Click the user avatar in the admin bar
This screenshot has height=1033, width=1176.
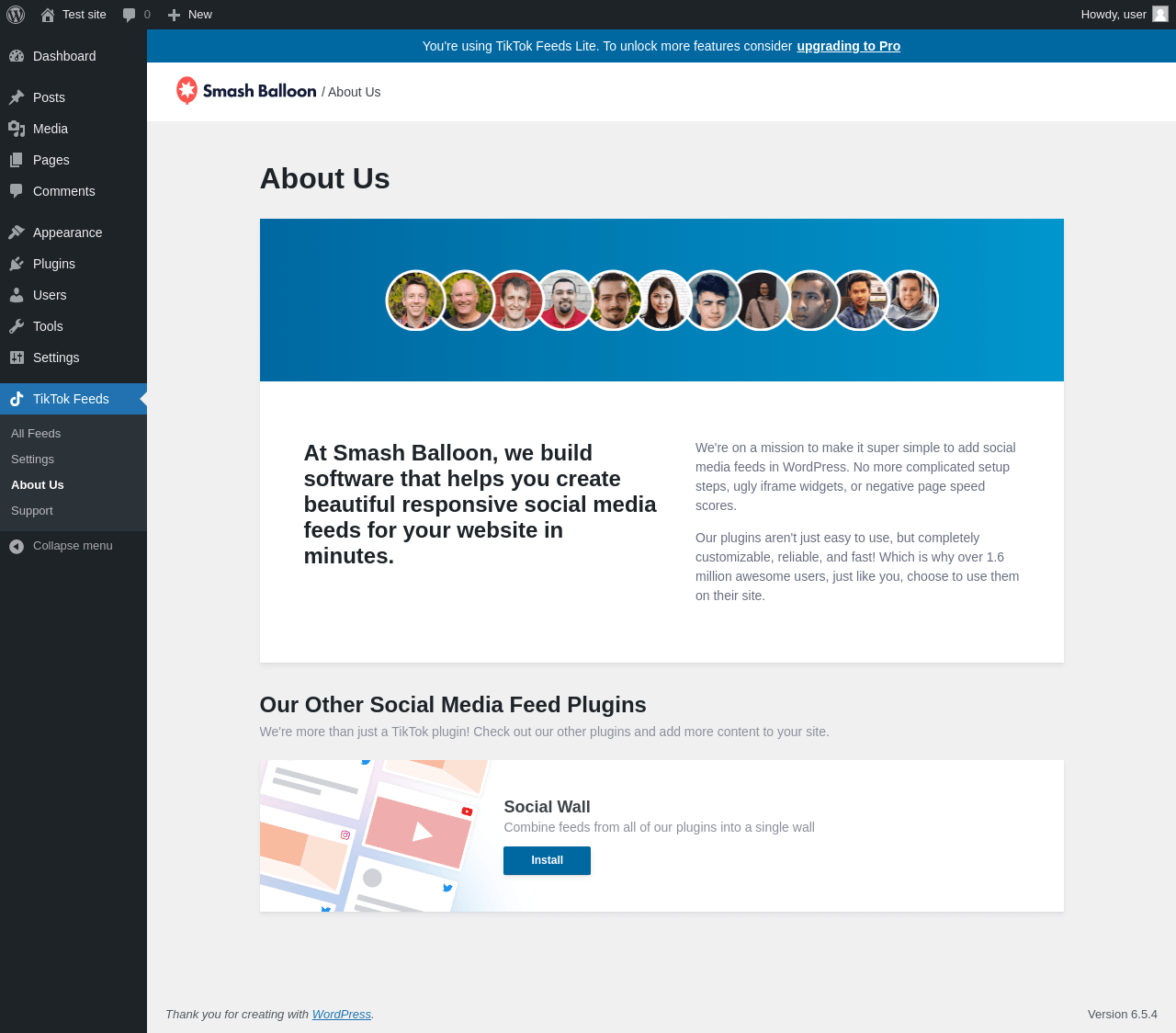pos(1160,14)
